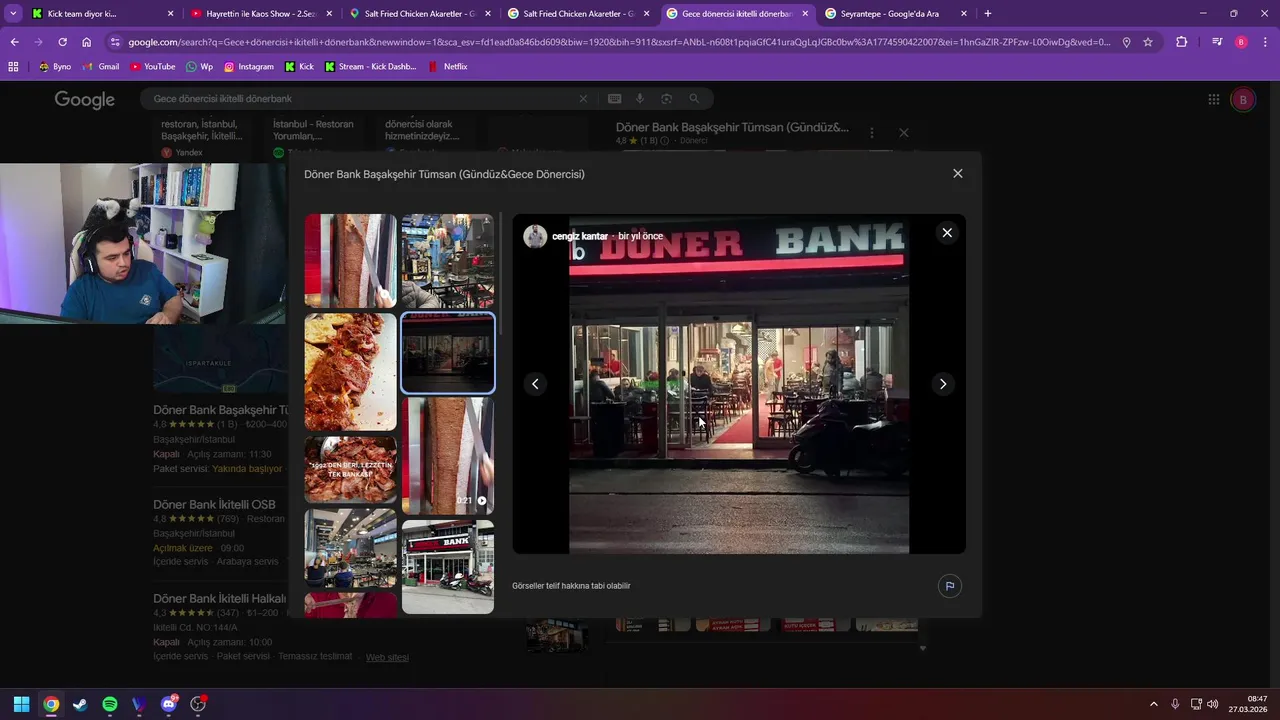1280x720 pixels.
Task: Open the 'Lezzetin tek bankası' meat thumbnail
Action: tap(350, 469)
